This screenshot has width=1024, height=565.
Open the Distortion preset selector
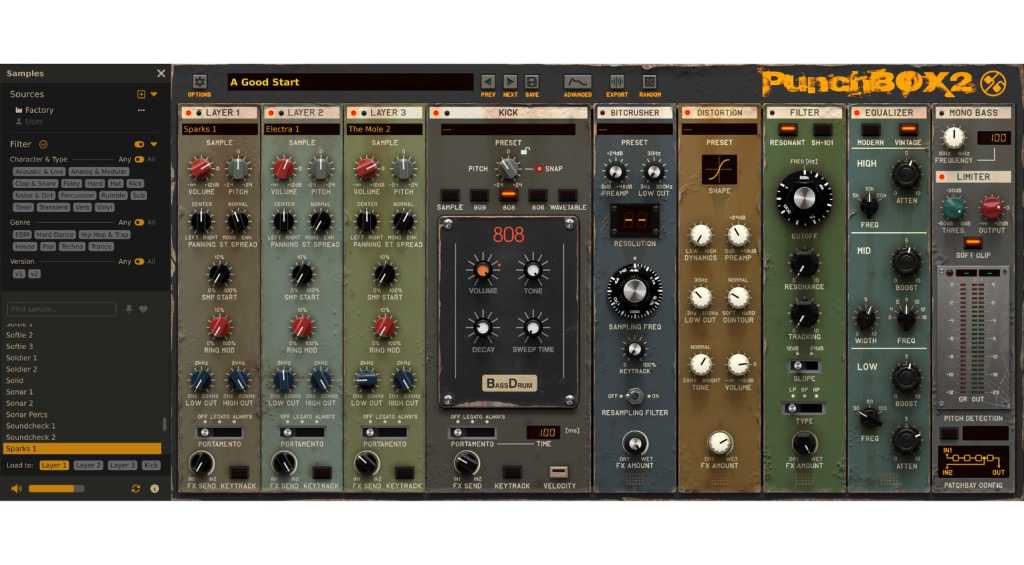(719, 129)
